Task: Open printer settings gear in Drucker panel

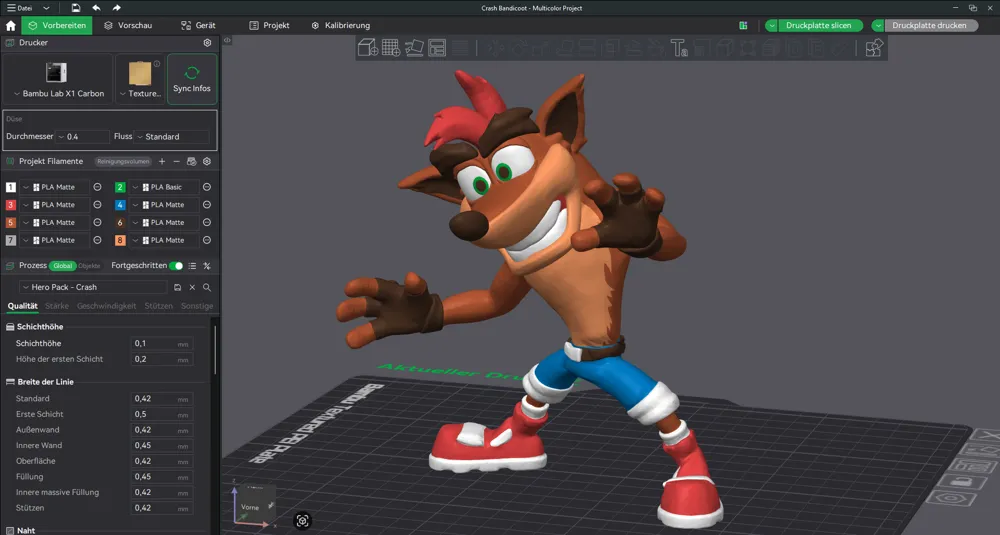Action: (x=207, y=43)
